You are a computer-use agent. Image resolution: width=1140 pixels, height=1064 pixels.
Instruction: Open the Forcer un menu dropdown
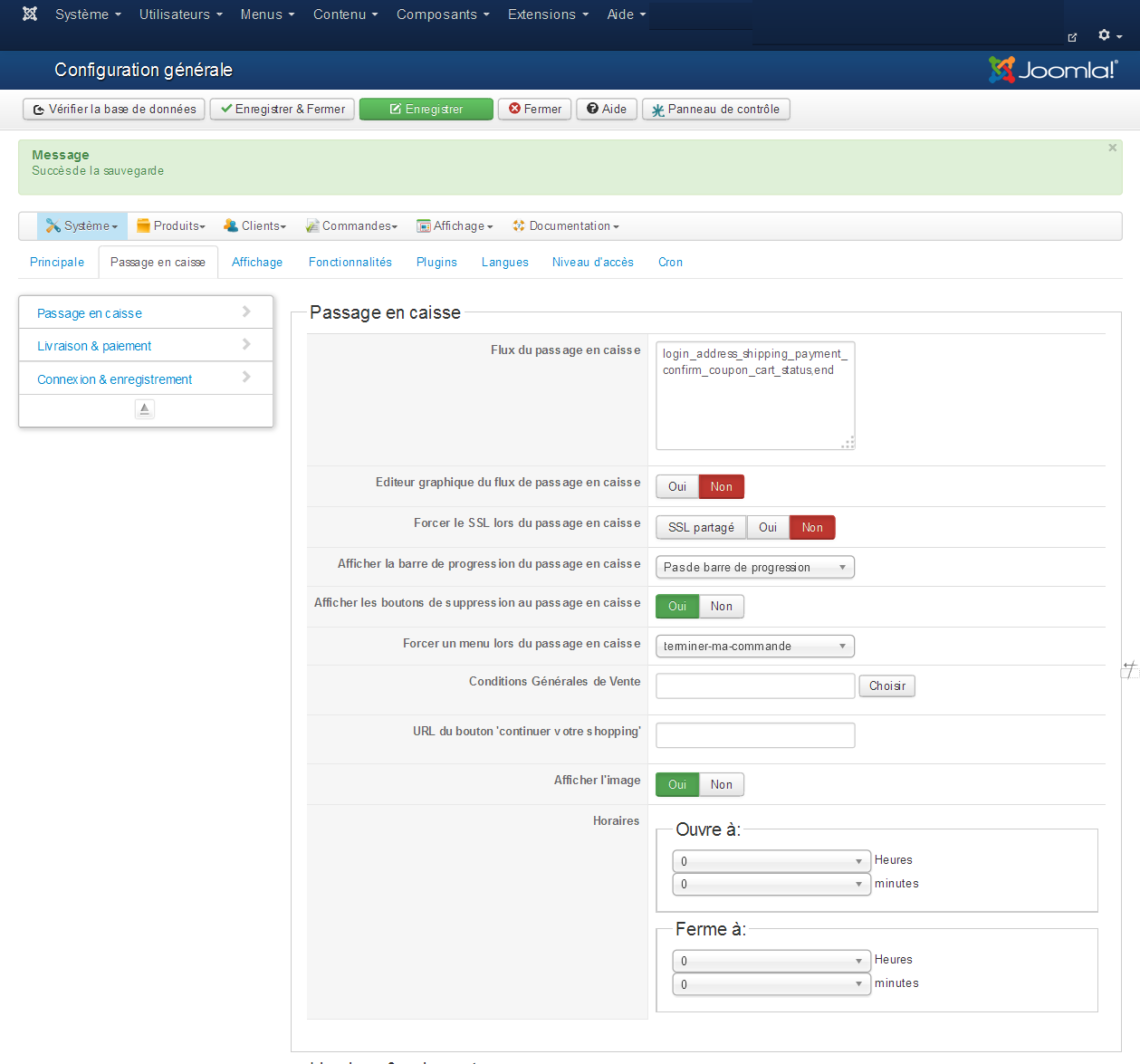click(755, 646)
